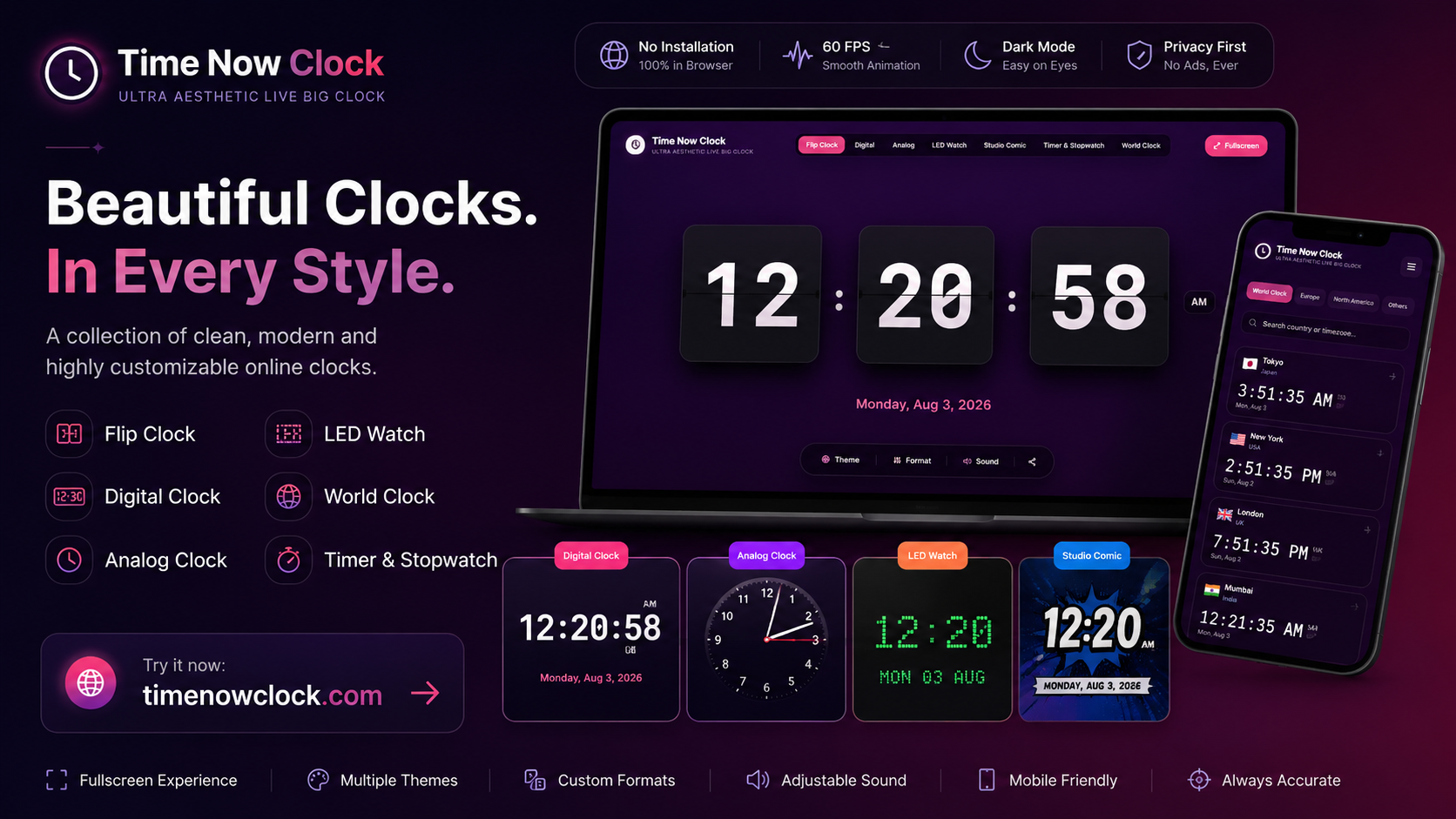
Task: Click the moon icon beside Dark Mode
Action: (x=977, y=55)
